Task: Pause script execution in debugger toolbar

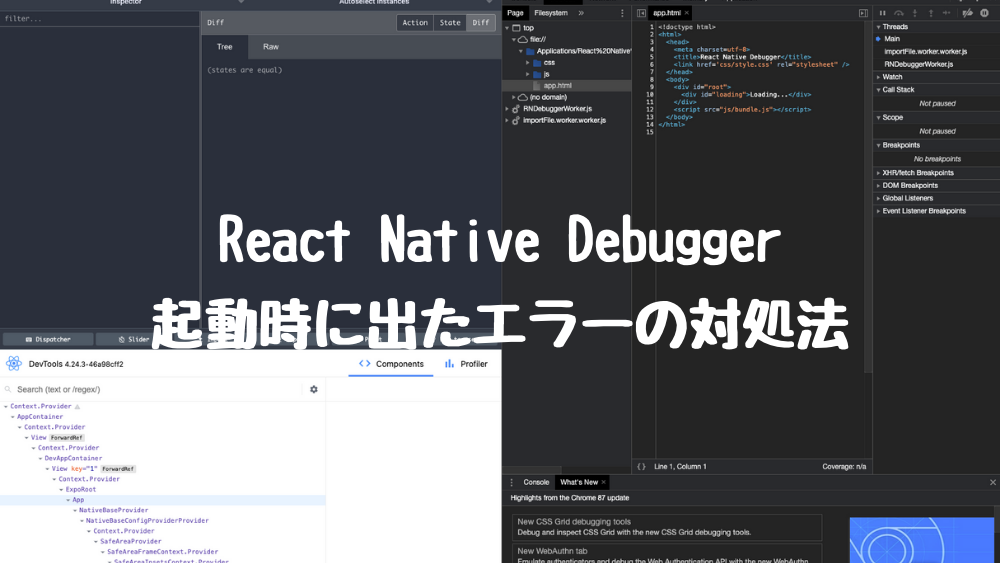Action: coord(883,13)
